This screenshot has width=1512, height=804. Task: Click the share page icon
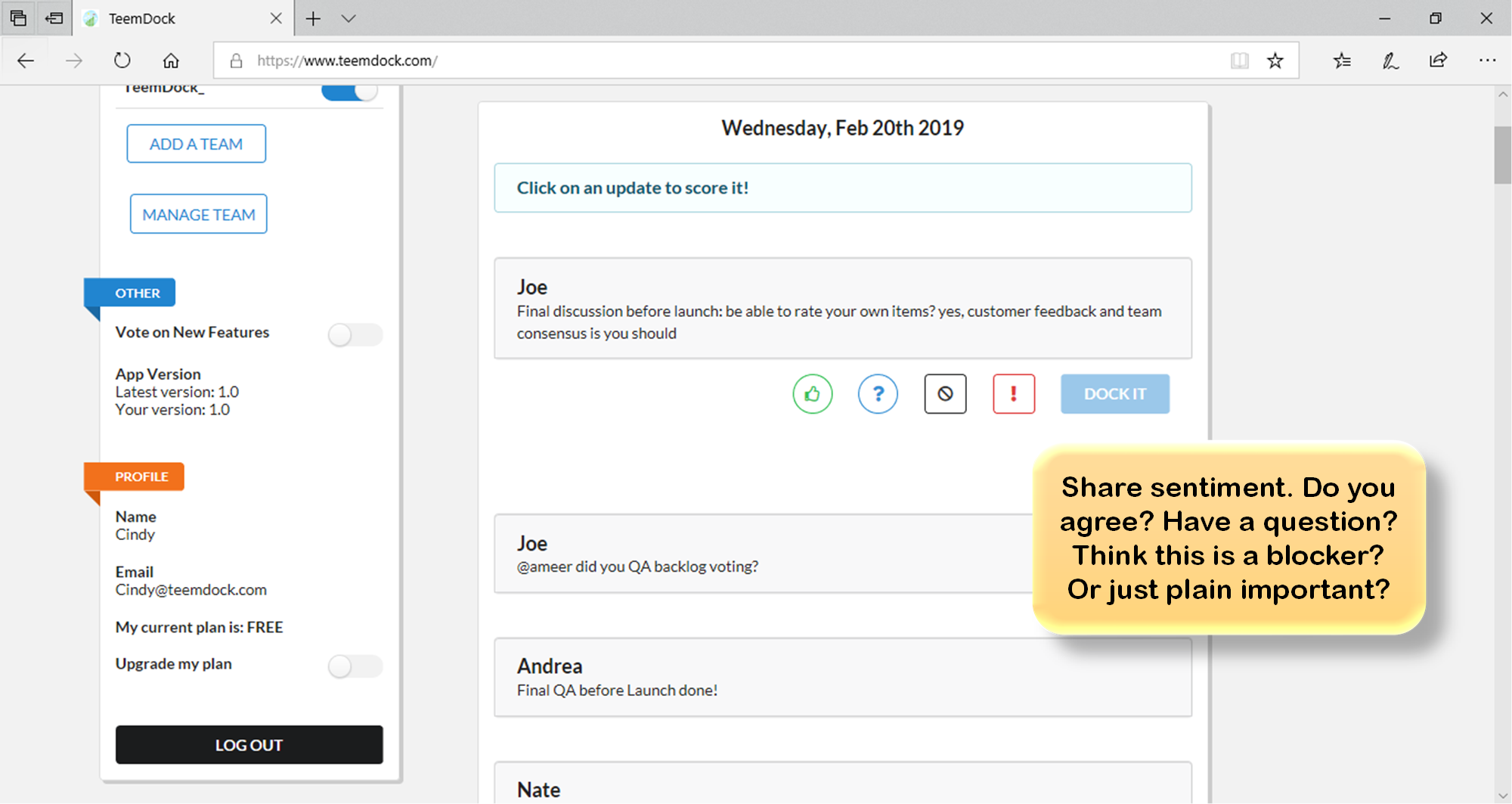[1438, 61]
